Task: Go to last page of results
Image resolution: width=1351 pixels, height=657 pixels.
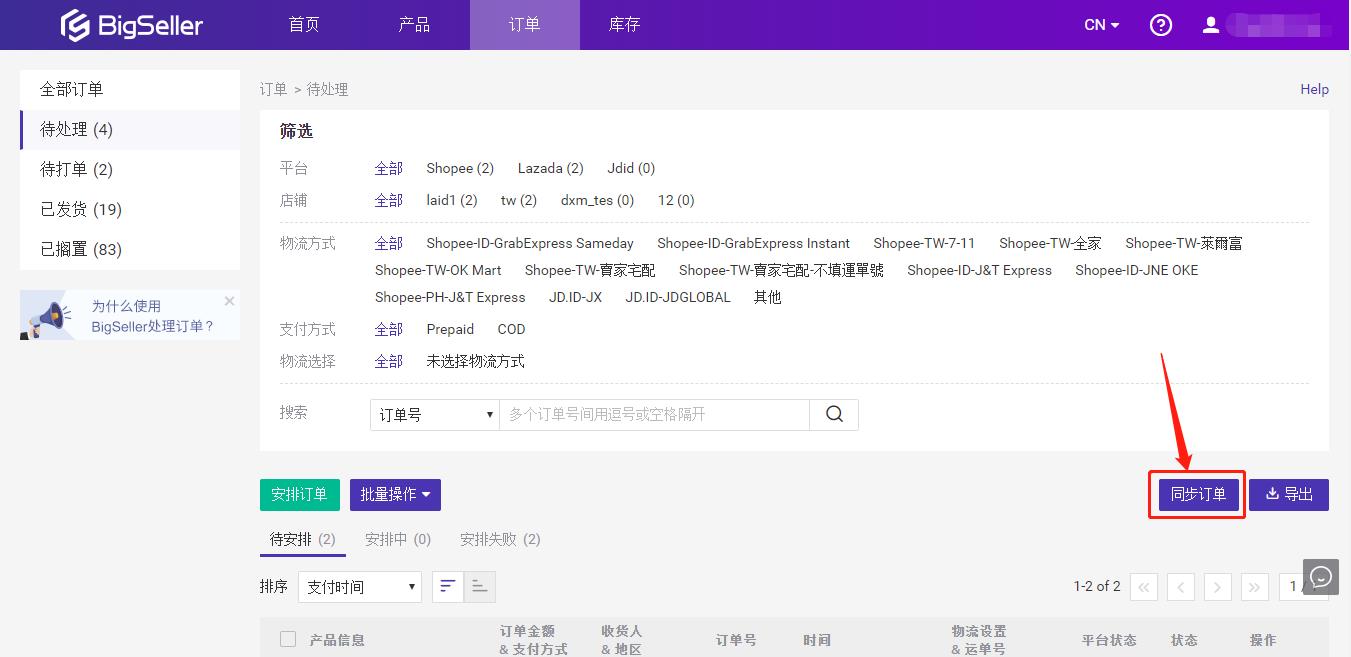Action: click(x=1254, y=587)
